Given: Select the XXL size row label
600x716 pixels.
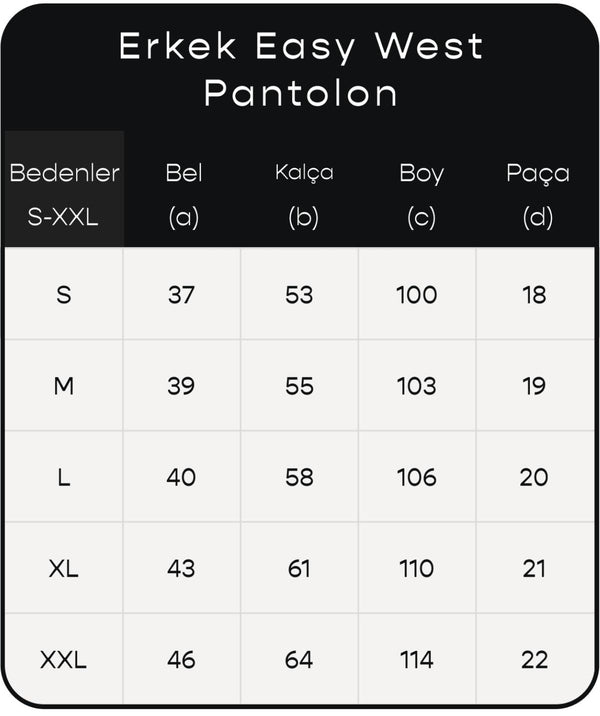Looking at the screenshot, I should click(64, 659).
